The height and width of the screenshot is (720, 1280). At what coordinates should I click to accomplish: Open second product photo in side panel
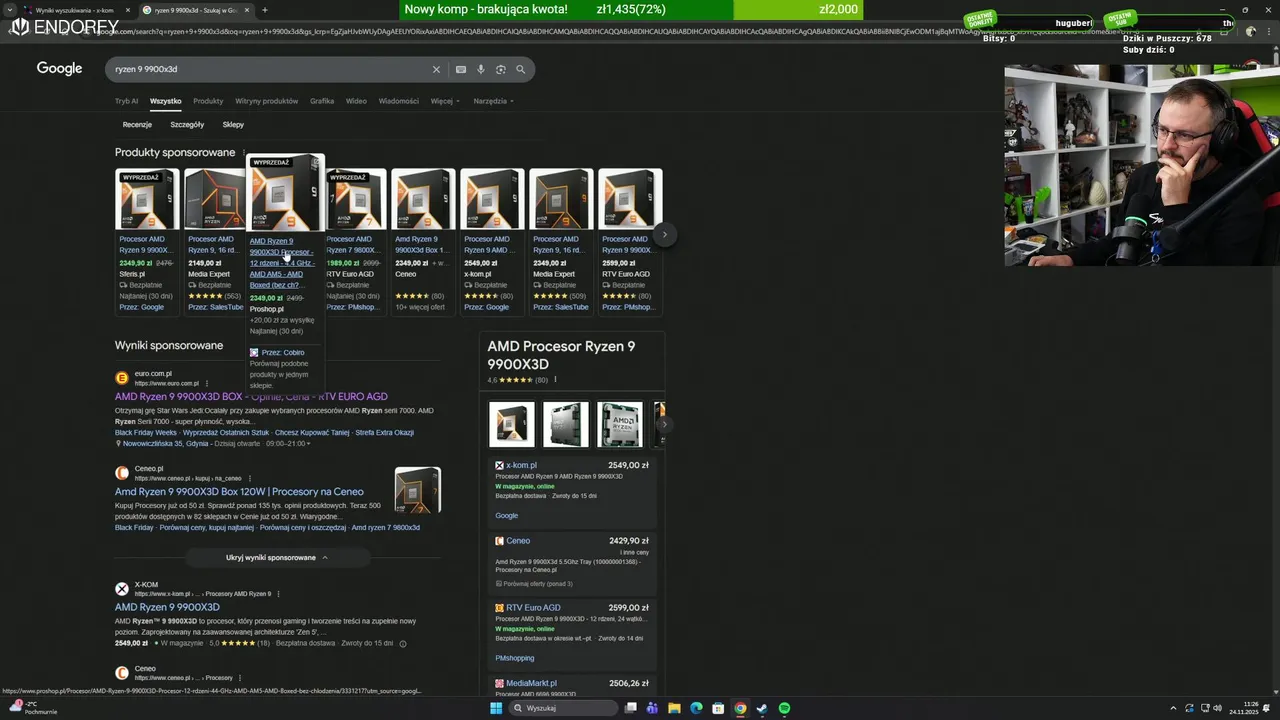[566, 424]
